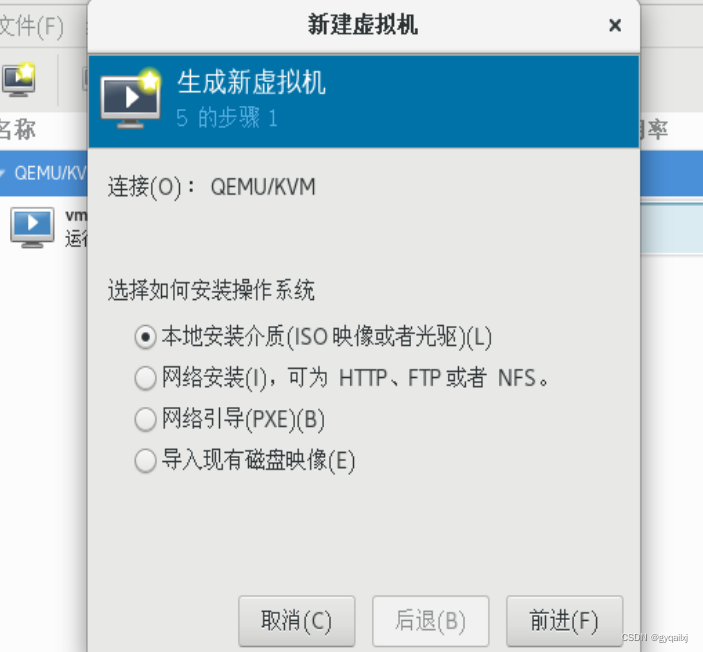The image size is (703, 652).
Task: Select the vm monitor icon in list
Action: (x=32, y=227)
